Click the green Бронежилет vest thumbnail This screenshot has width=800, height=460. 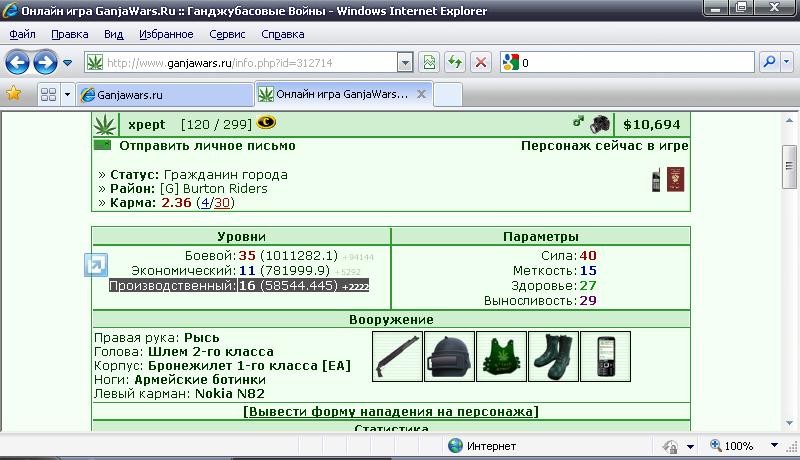(502, 356)
